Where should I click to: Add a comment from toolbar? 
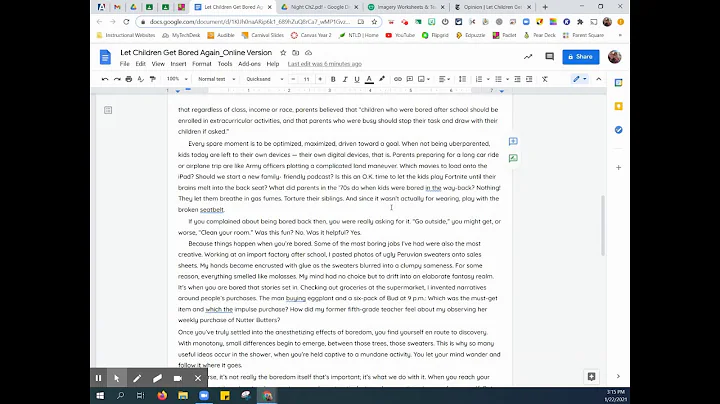[x=410, y=79]
